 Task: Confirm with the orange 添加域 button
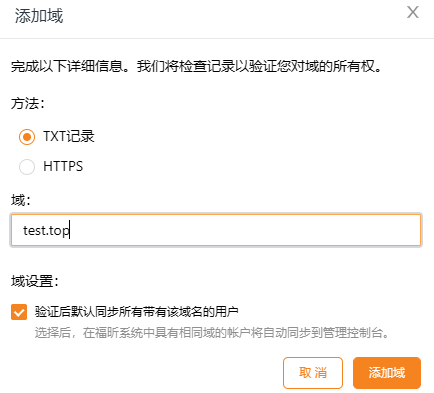387,373
